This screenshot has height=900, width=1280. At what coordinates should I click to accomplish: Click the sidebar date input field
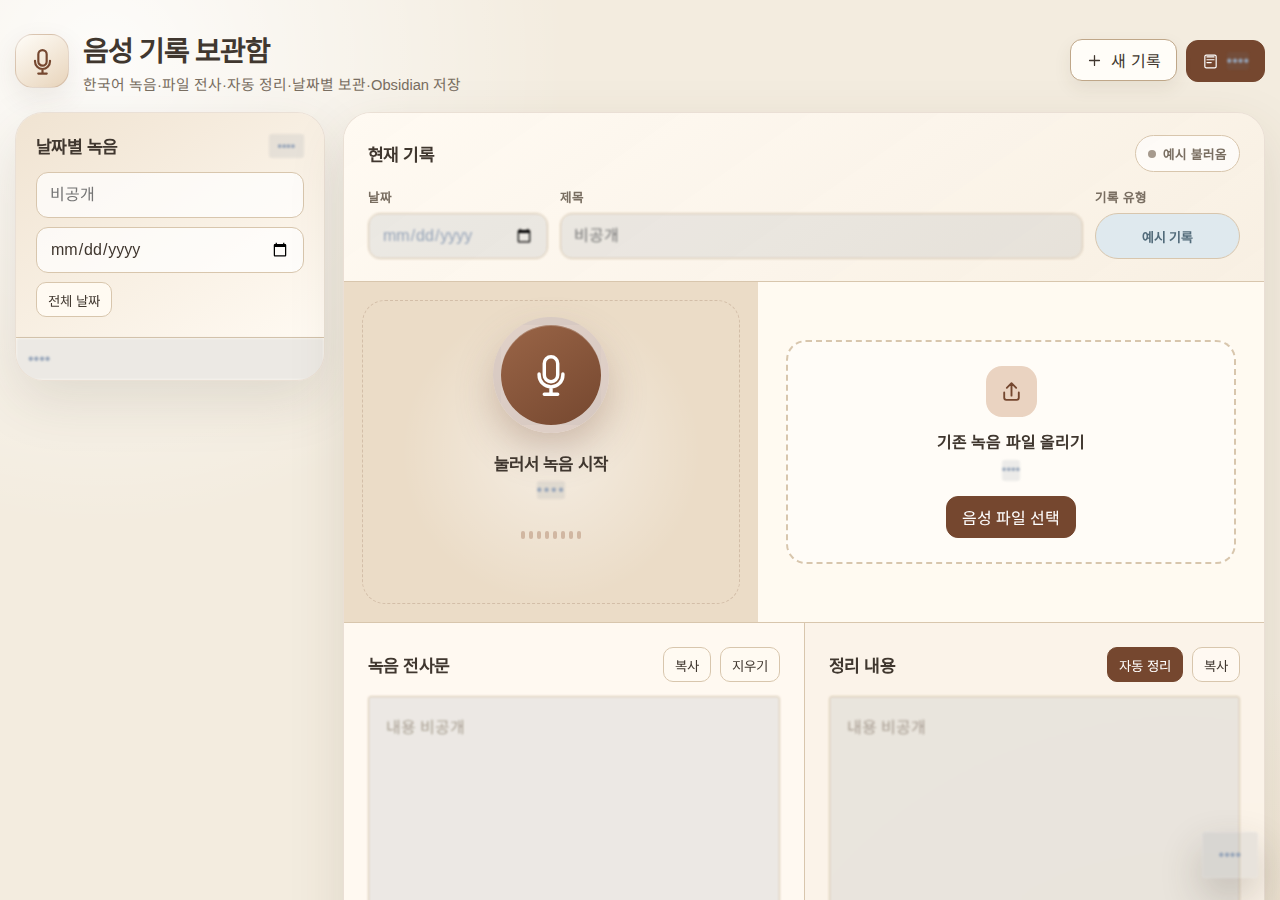pyautogui.click(x=170, y=250)
